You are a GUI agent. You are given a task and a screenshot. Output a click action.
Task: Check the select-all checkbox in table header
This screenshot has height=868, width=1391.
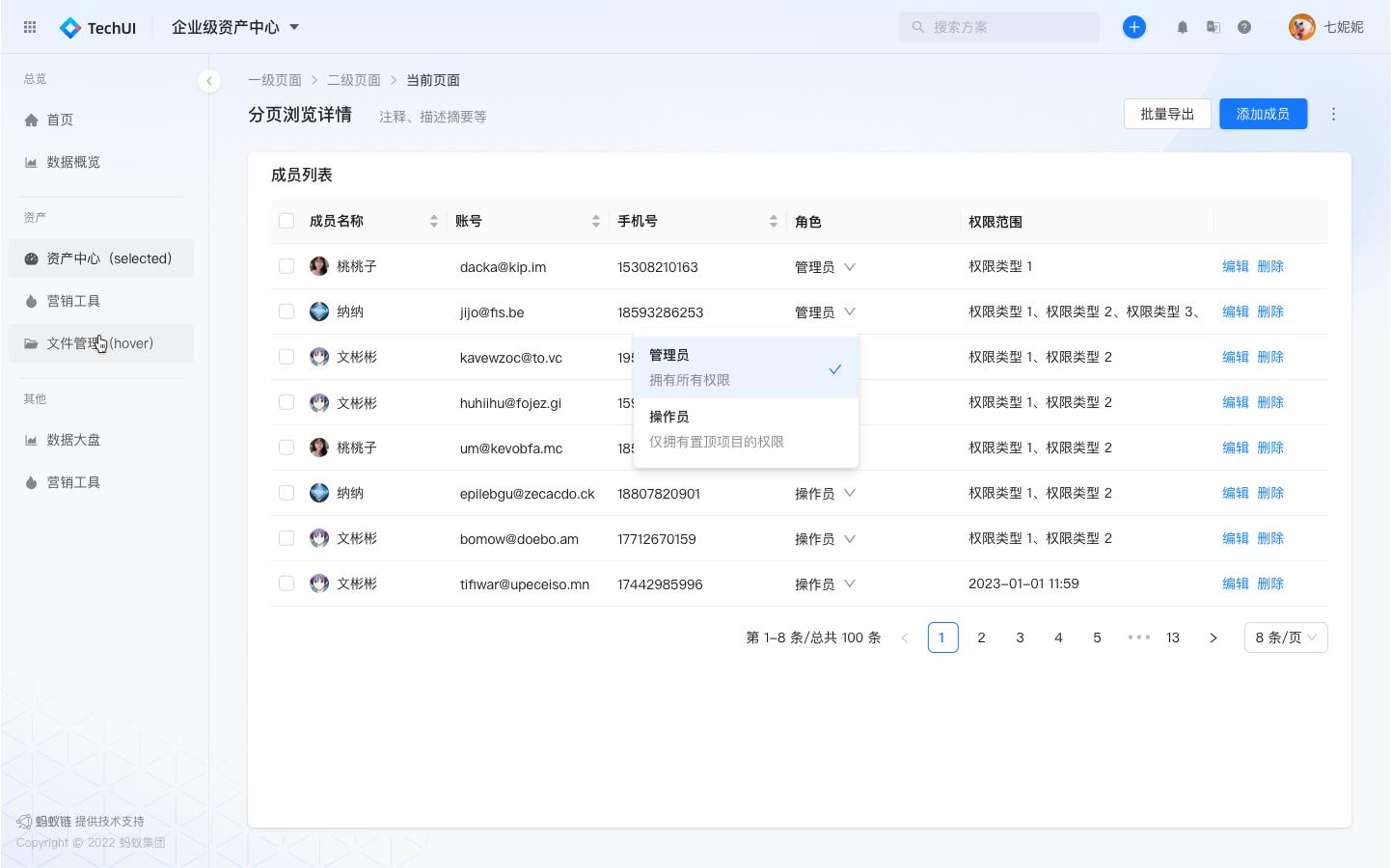tap(286, 220)
